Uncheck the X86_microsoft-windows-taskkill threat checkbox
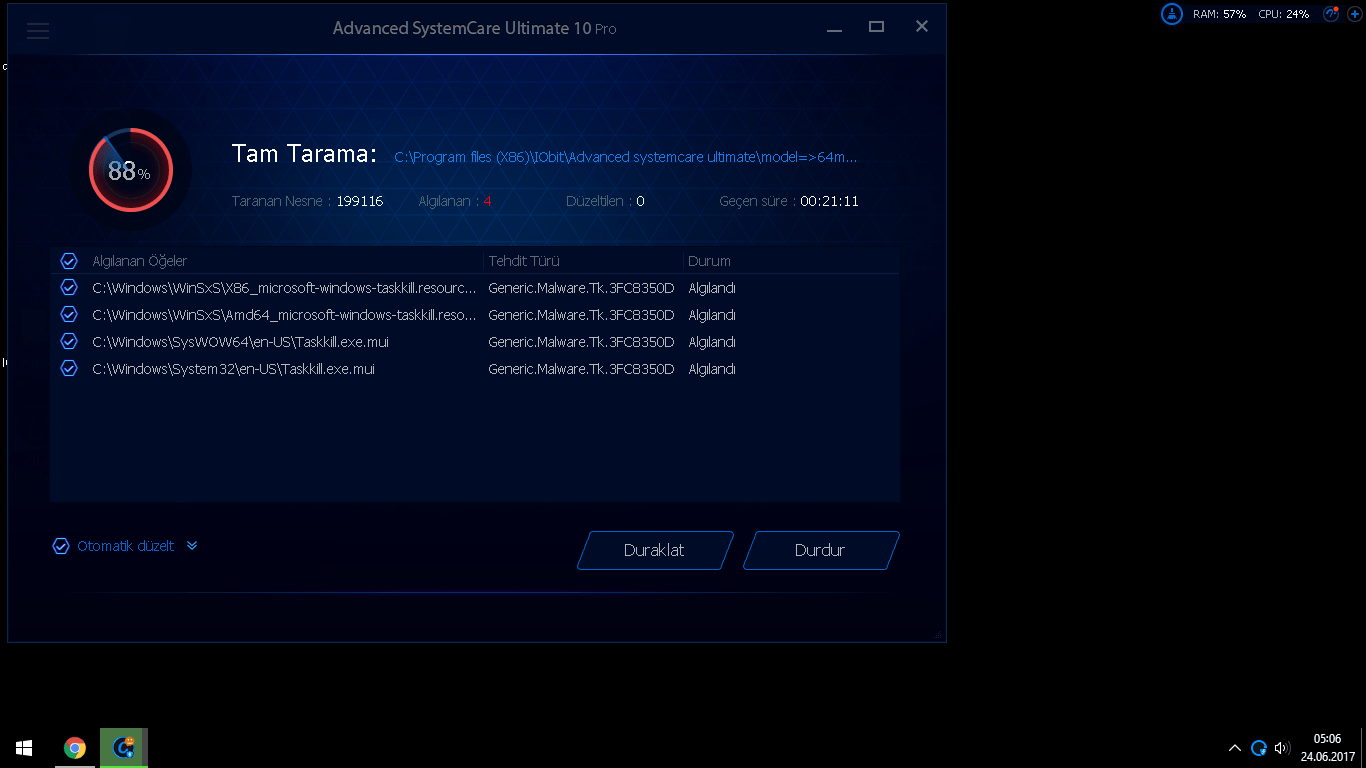 click(x=69, y=287)
